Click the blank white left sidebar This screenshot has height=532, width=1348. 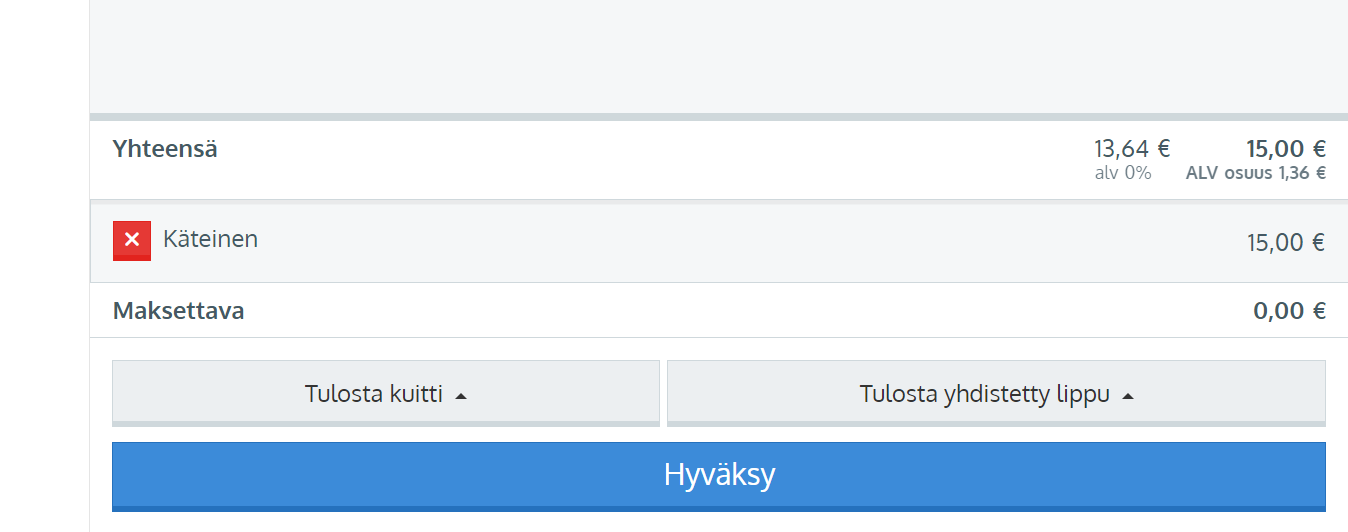pos(44,266)
